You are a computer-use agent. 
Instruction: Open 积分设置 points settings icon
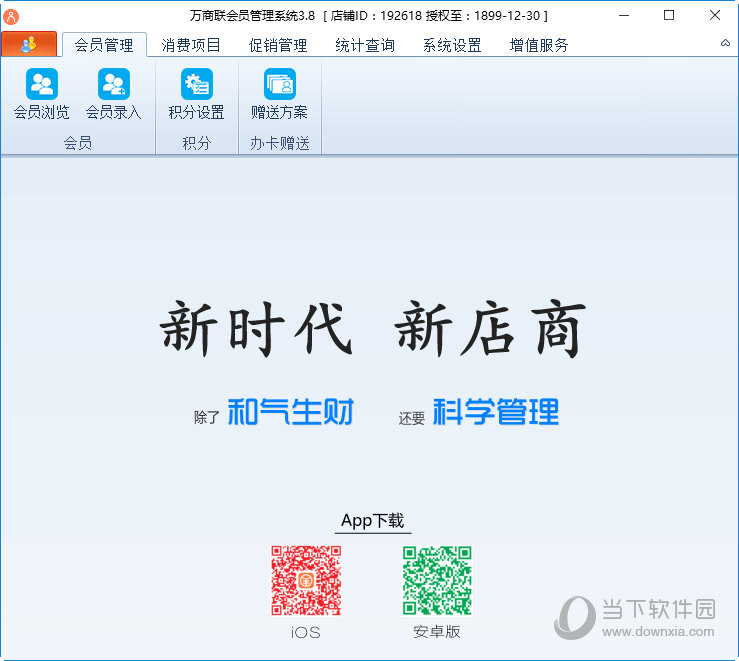point(197,93)
